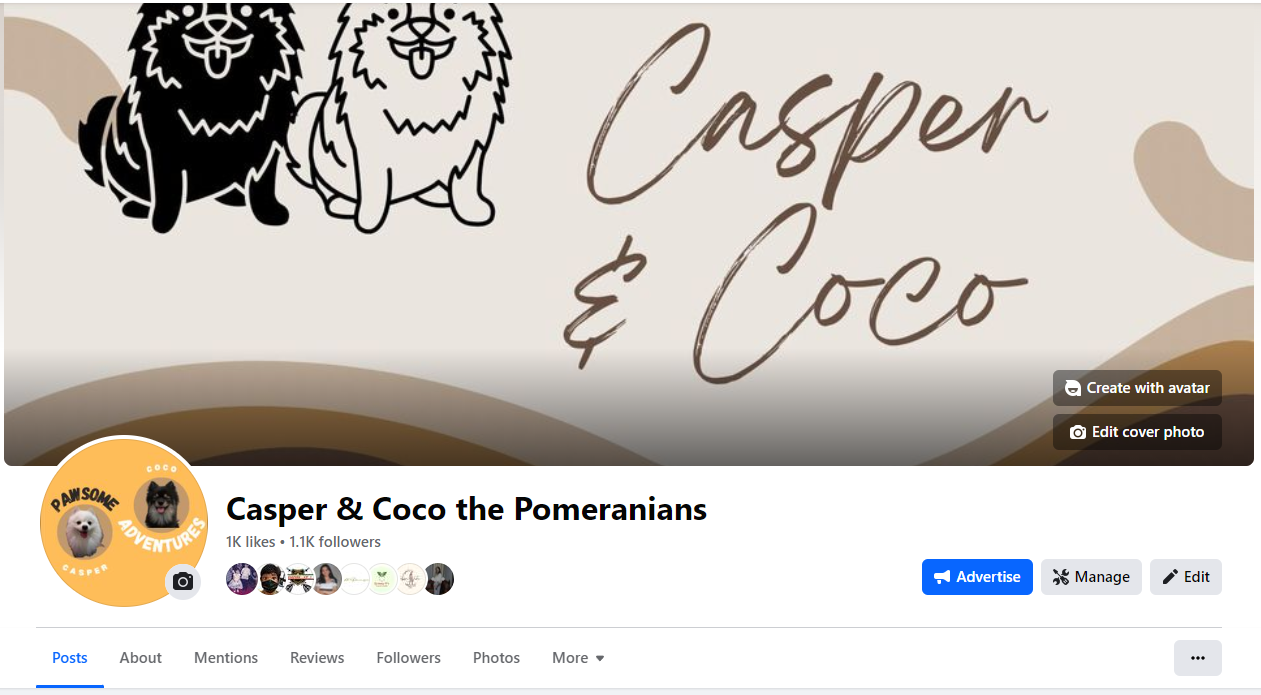Open the three-dots page options button
Viewport: 1261px width, 695px height.
(x=1197, y=658)
